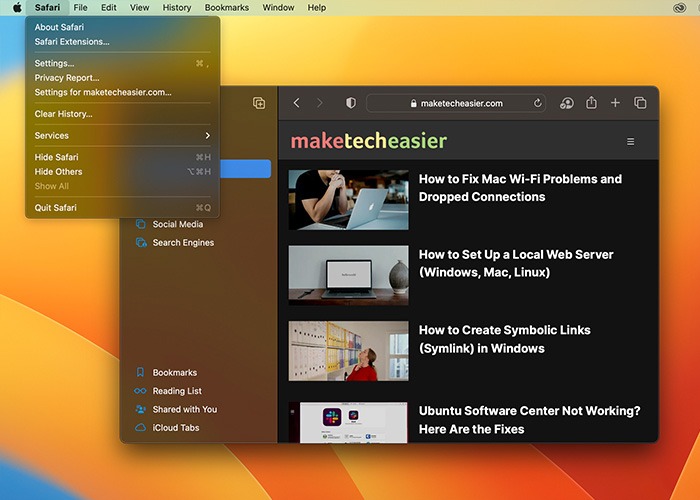Reload the page with the refresh icon
This screenshot has height=500, width=700.
pyautogui.click(x=538, y=103)
